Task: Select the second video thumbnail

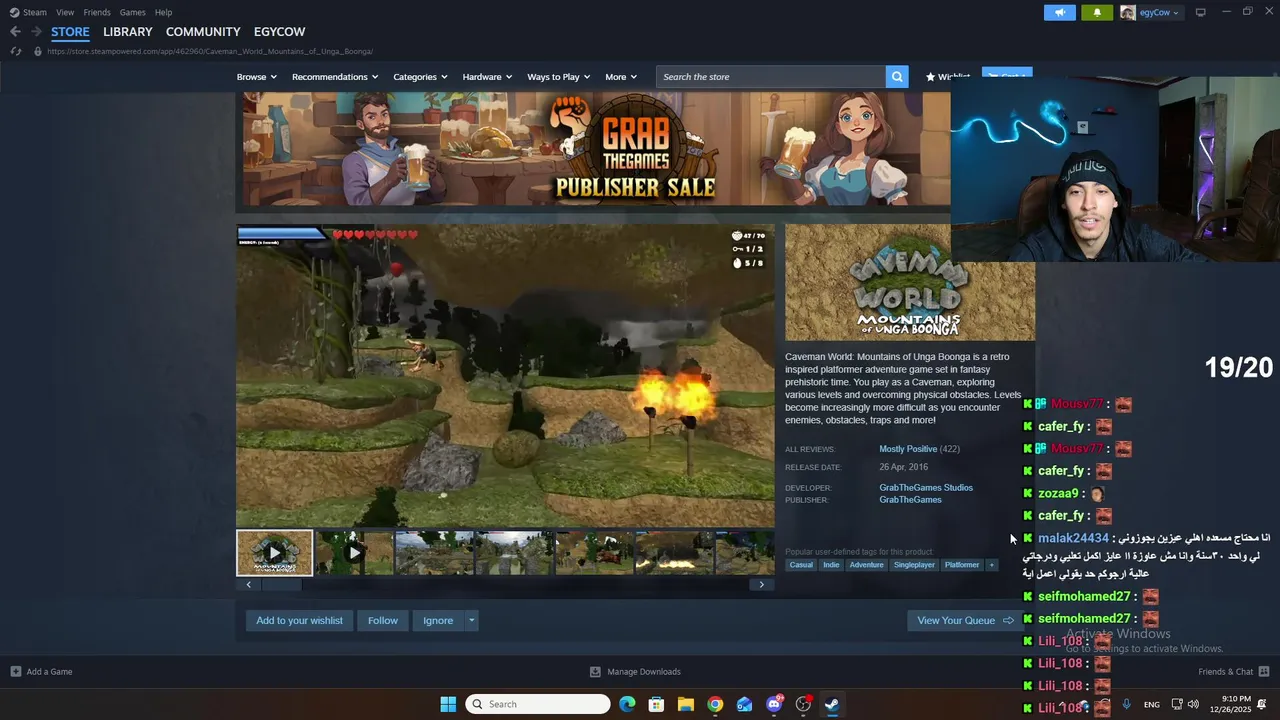Action: [354, 553]
